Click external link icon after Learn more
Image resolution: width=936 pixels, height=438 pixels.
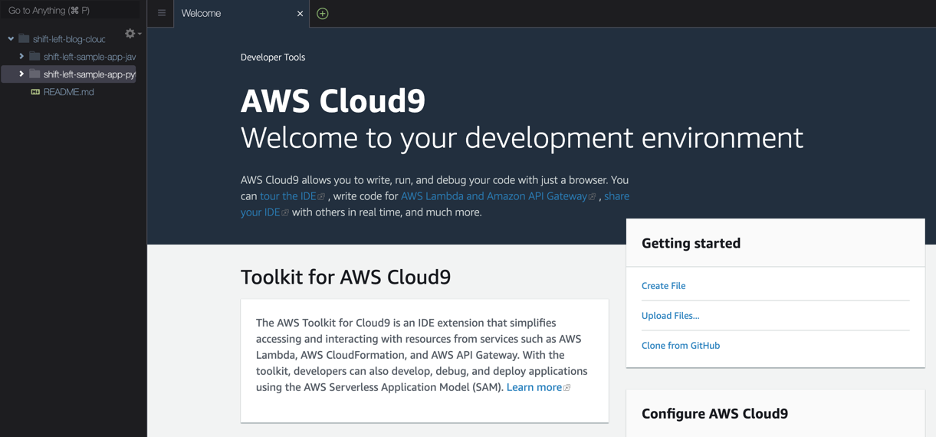point(567,388)
